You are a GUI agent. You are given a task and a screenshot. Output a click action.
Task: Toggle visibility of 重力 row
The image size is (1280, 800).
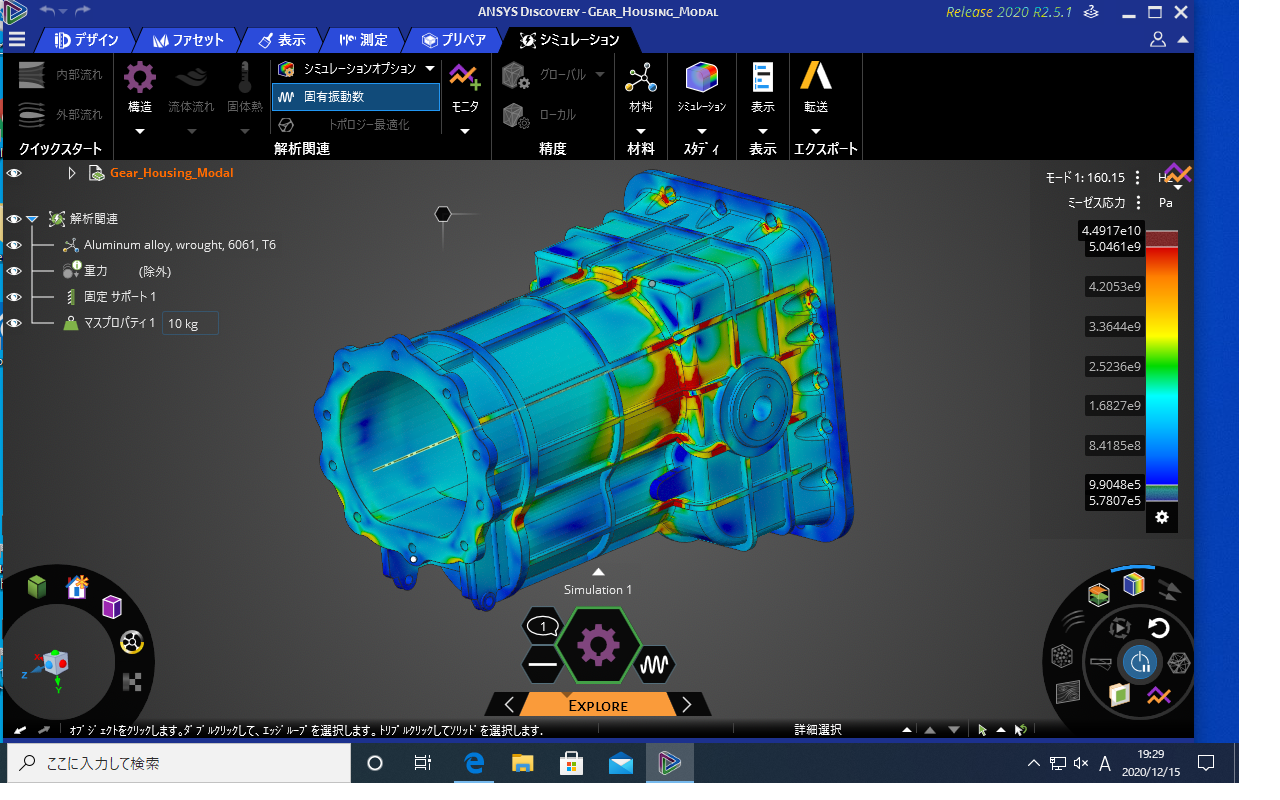pyautogui.click(x=14, y=271)
